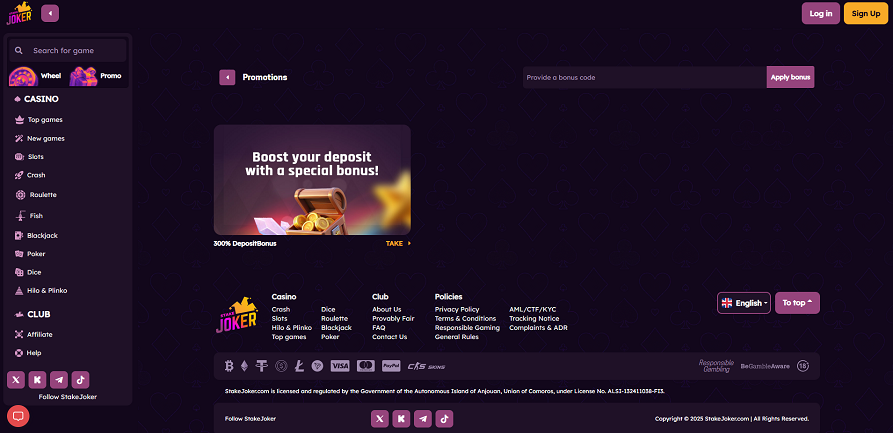Open the CLUB section in the sidebar
Image resolution: width=893 pixels, height=433 pixels.
pyautogui.click(x=32, y=314)
